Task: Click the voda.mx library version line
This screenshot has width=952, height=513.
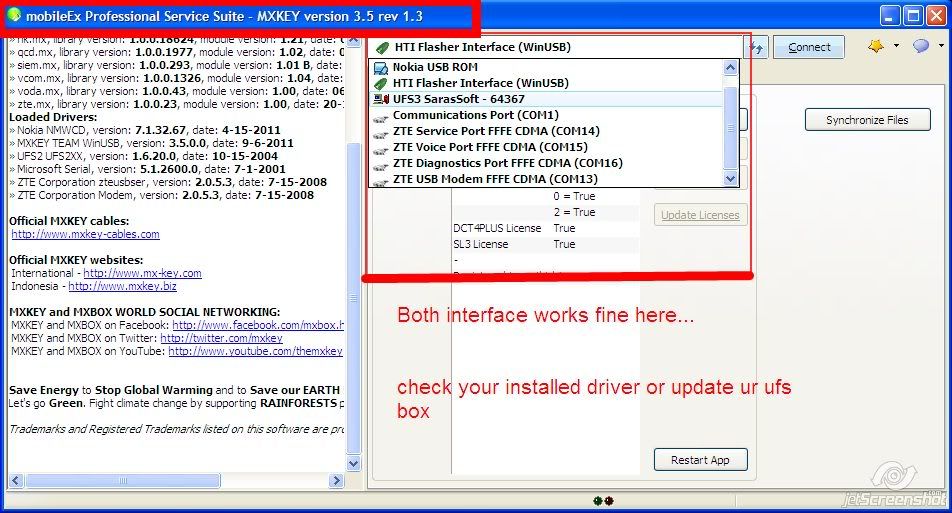Action: [x=177, y=91]
